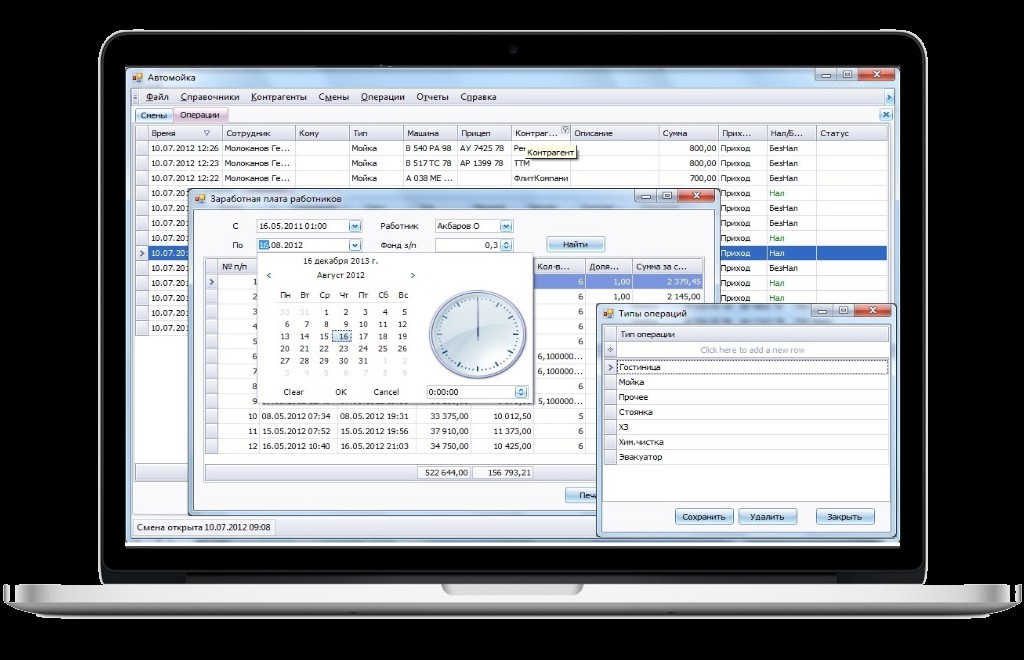Maximize the Типы операций window
The height and width of the screenshot is (660, 1024).
pyautogui.click(x=843, y=310)
